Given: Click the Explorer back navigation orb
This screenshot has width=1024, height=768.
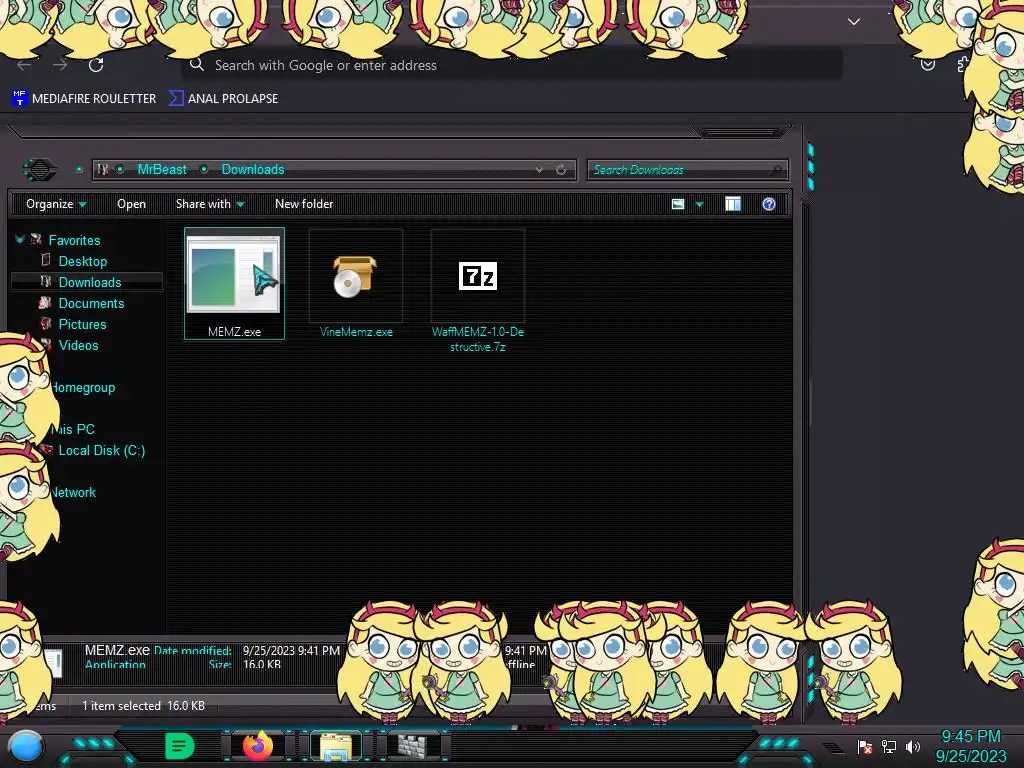Looking at the screenshot, I should [40, 170].
